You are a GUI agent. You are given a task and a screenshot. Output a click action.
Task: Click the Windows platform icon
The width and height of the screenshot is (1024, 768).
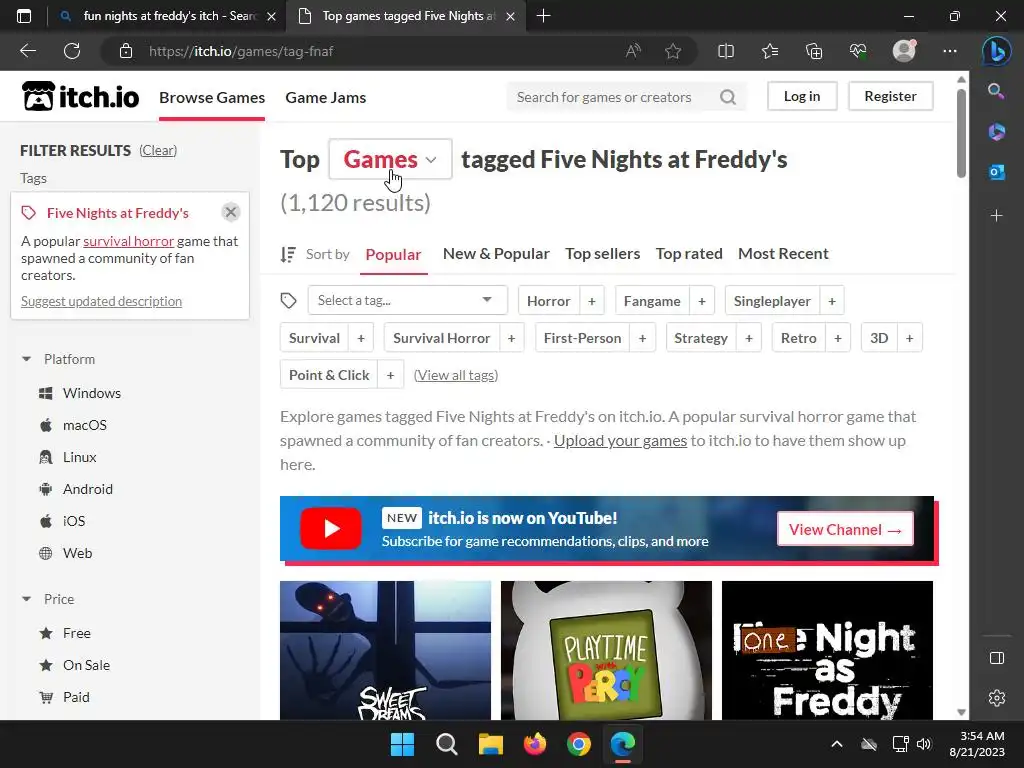pos(46,393)
